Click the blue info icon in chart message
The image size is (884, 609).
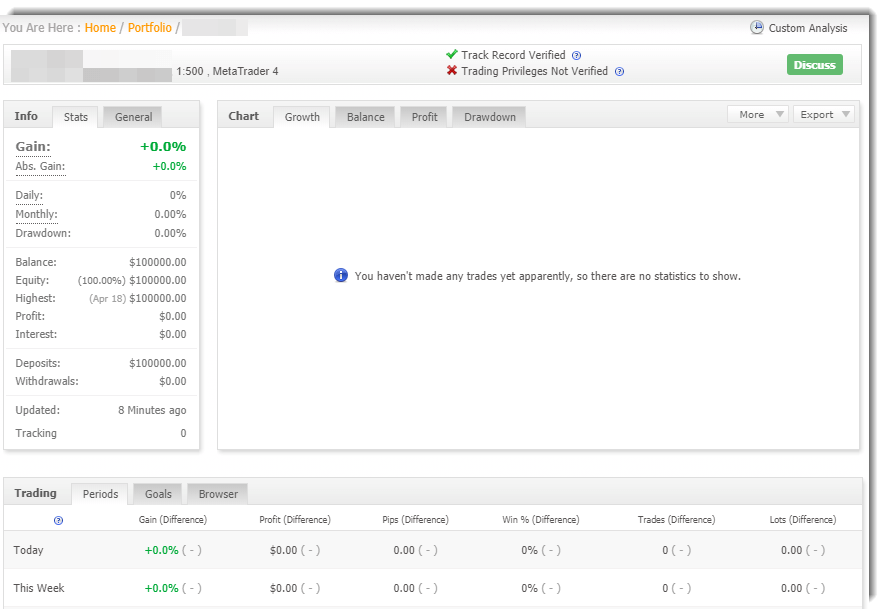coord(341,275)
